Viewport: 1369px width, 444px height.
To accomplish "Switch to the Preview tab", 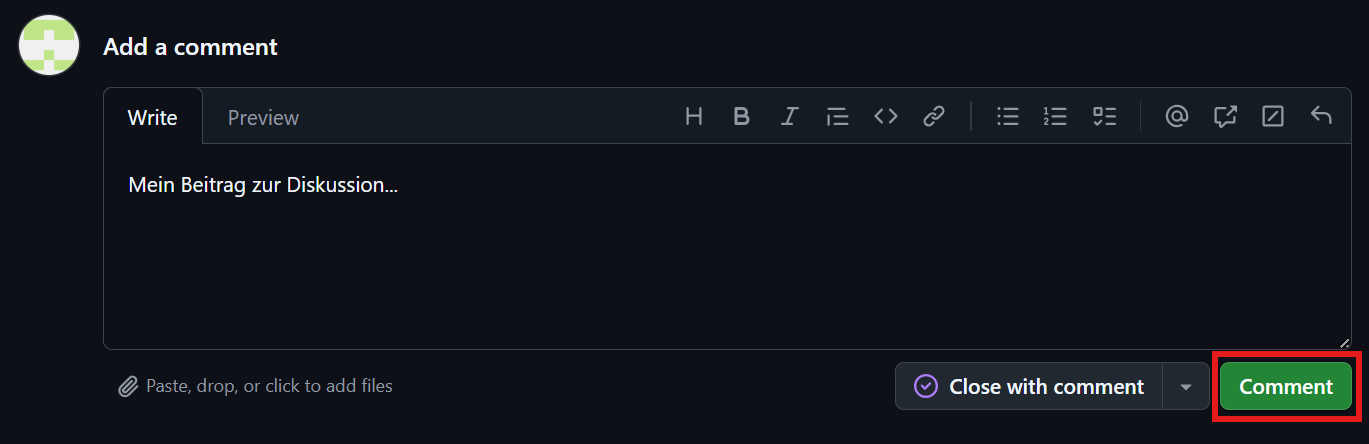I will 263,117.
